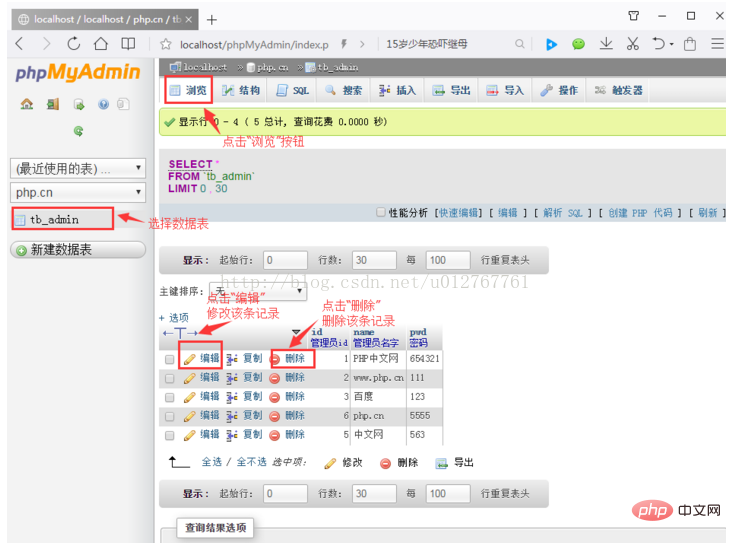Check the checkbox for 百度 row
This screenshot has height=543, width=731.
169,398
